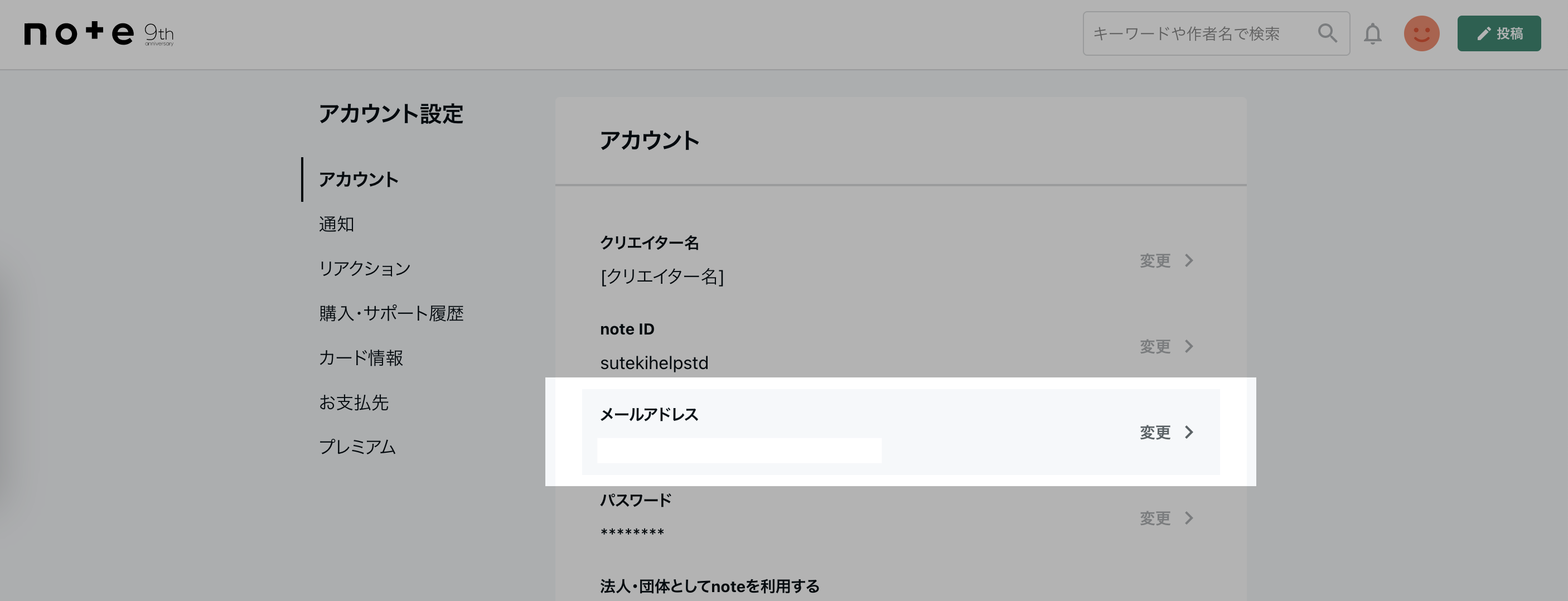The width and height of the screenshot is (1568, 601).
Task: Click the chevron next to note ID 変更
Action: click(1189, 346)
